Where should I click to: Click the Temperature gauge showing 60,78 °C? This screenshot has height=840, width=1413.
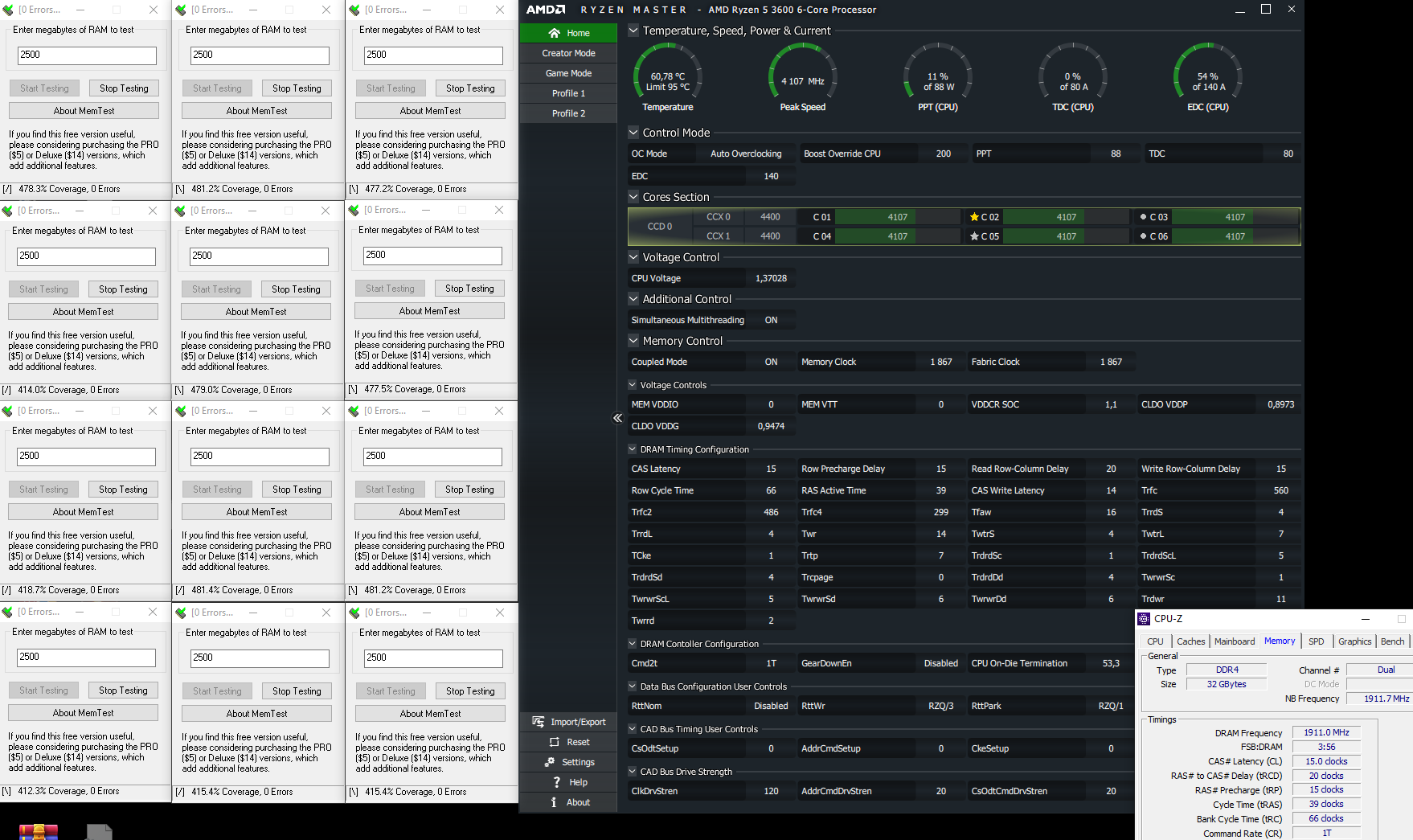click(x=668, y=77)
